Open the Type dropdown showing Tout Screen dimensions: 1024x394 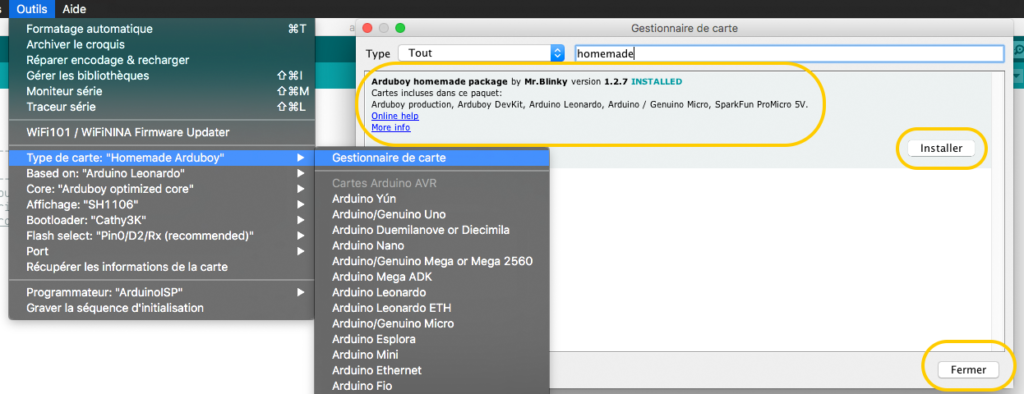click(481, 54)
